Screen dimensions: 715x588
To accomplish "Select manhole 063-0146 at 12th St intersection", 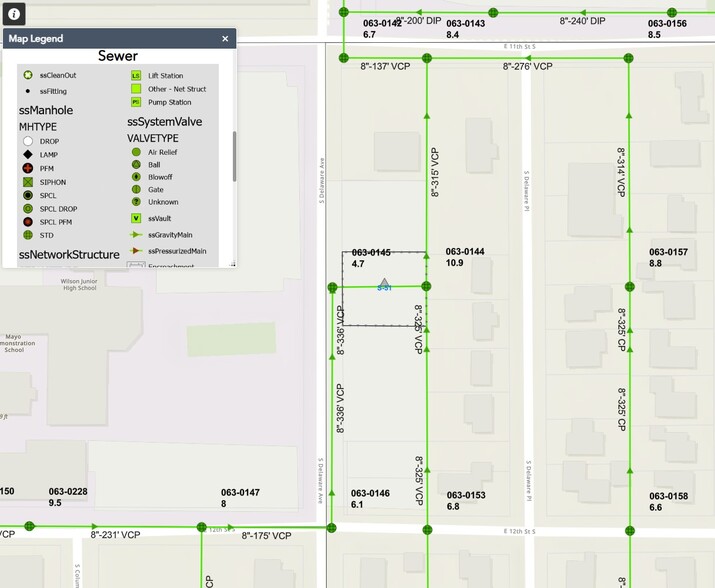I will pos(332,527).
